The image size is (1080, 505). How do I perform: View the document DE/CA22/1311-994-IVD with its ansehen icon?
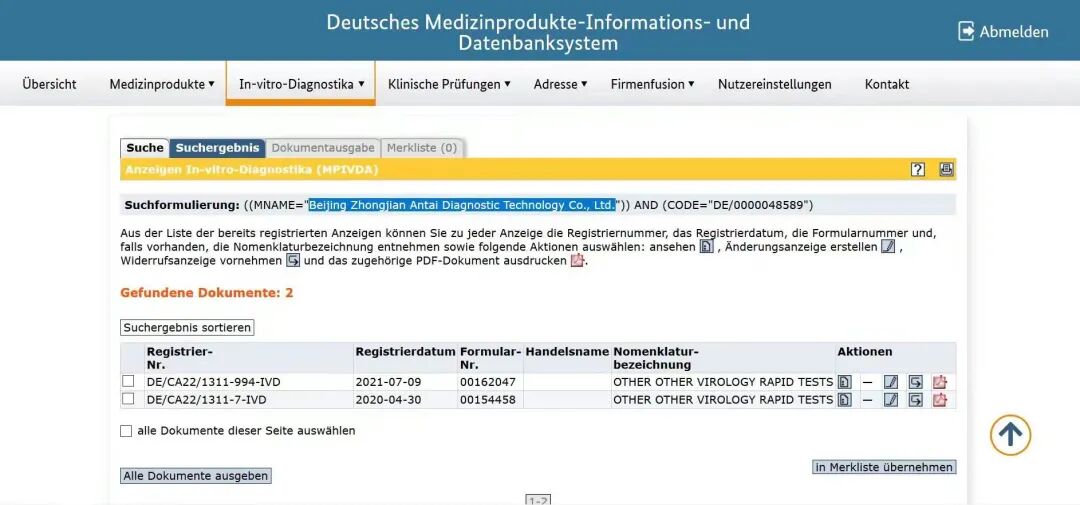tap(844, 382)
